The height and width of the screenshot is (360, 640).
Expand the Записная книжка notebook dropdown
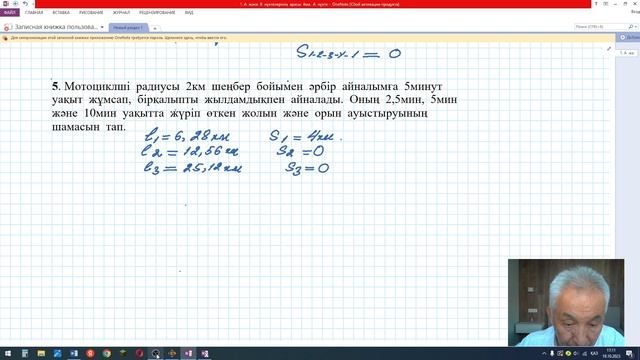pyautogui.click(x=102, y=27)
